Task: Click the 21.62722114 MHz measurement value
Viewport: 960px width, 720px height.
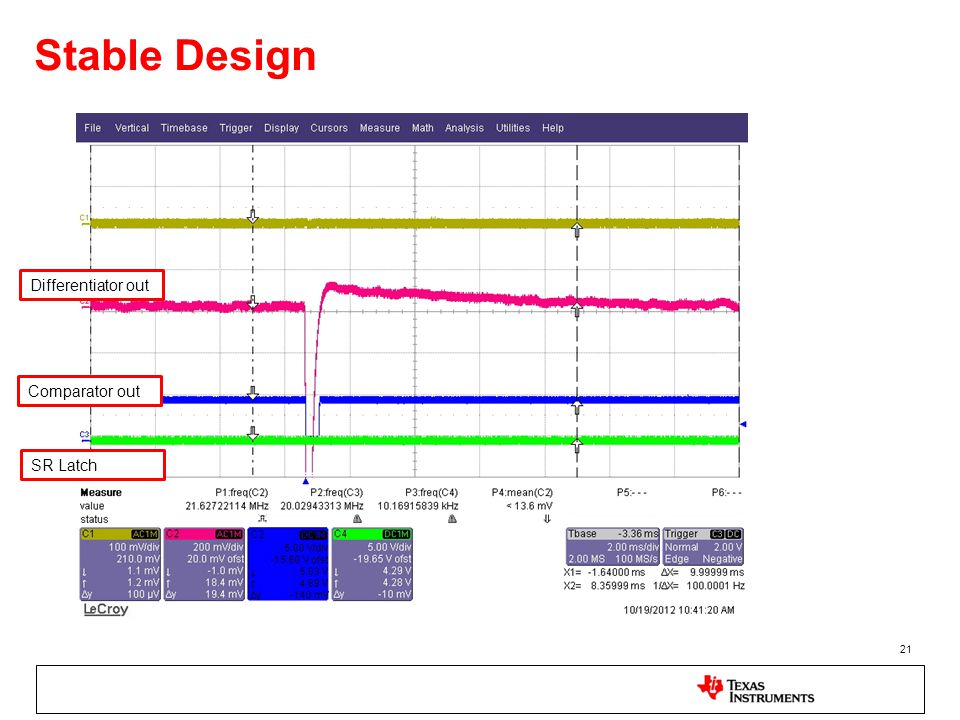Action: (227, 506)
